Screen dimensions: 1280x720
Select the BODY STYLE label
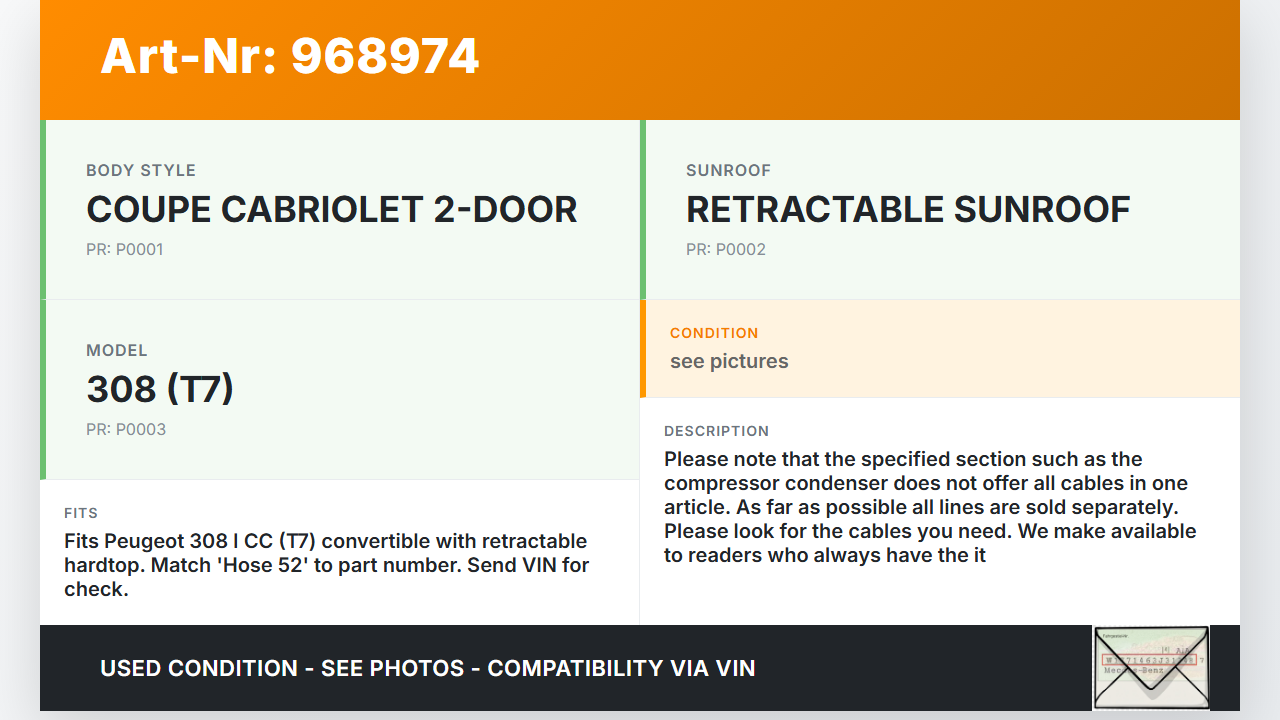pyautogui.click(x=141, y=170)
